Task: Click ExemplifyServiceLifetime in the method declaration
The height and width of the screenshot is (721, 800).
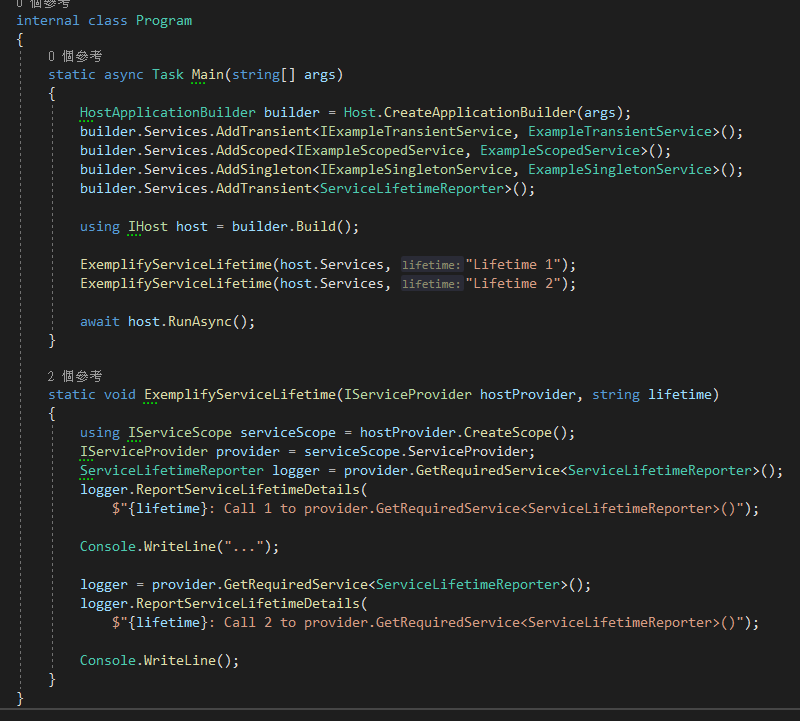Action: point(240,395)
